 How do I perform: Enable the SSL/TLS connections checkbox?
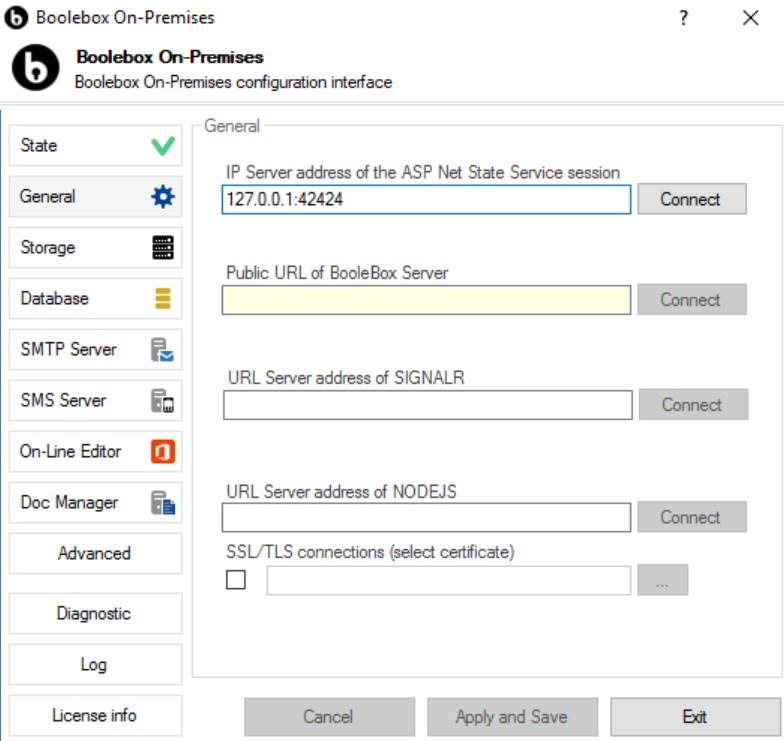[x=236, y=580]
